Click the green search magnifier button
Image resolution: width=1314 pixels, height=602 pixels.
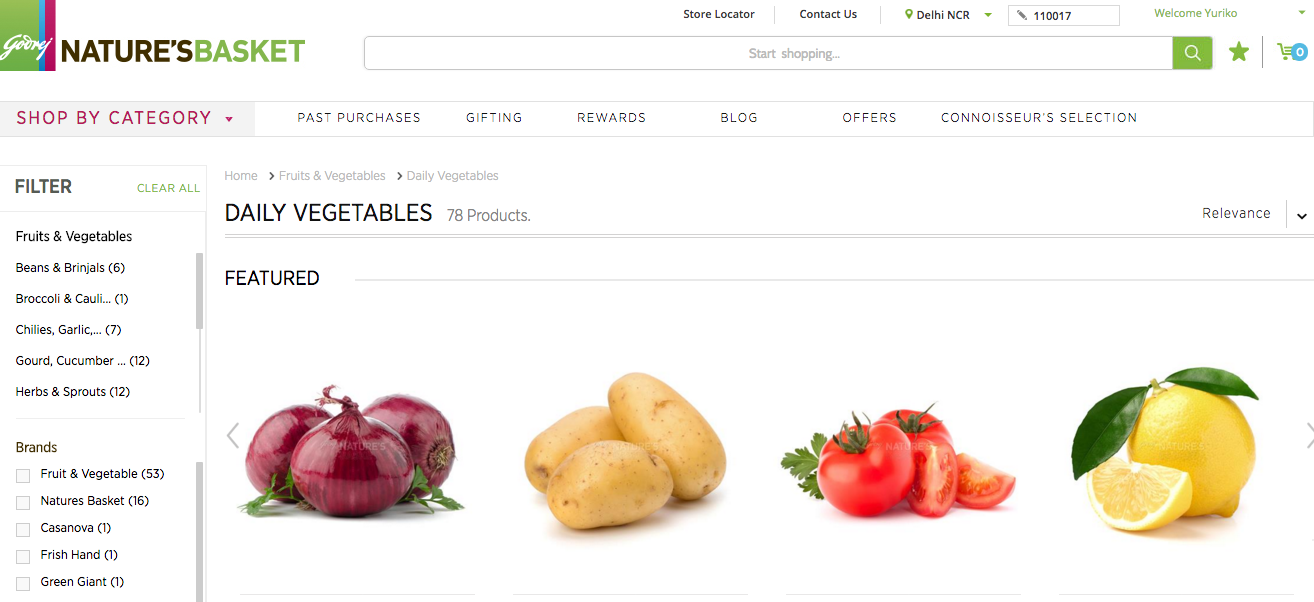pos(1192,53)
